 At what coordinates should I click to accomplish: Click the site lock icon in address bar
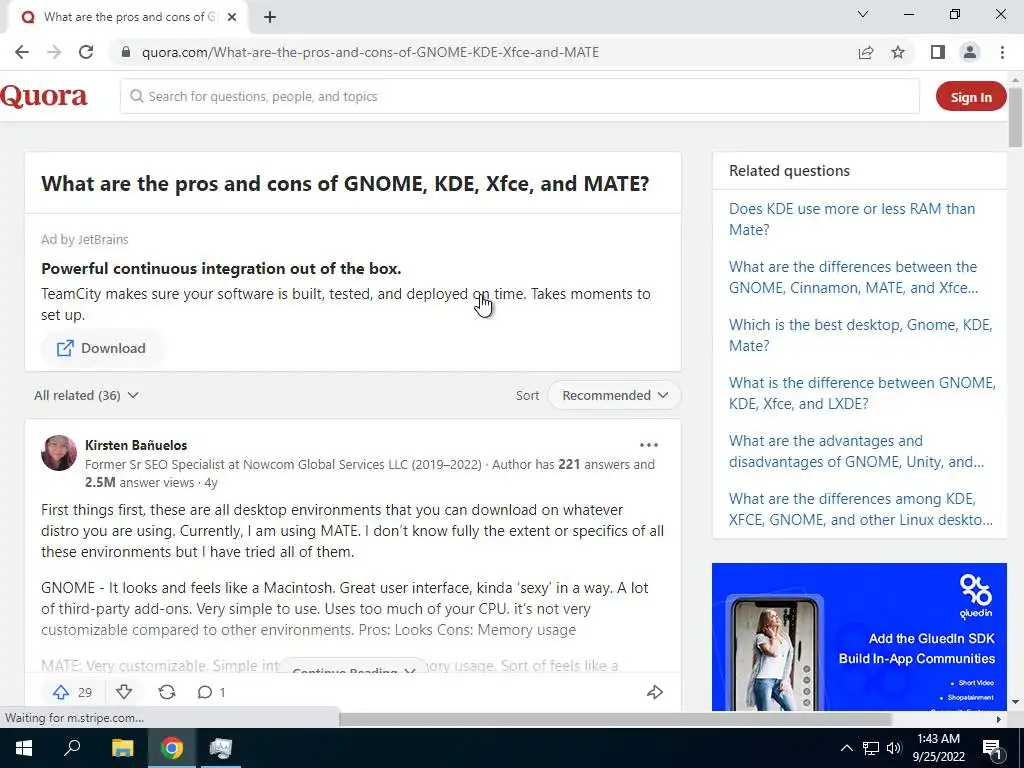pyautogui.click(x=126, y=52)
